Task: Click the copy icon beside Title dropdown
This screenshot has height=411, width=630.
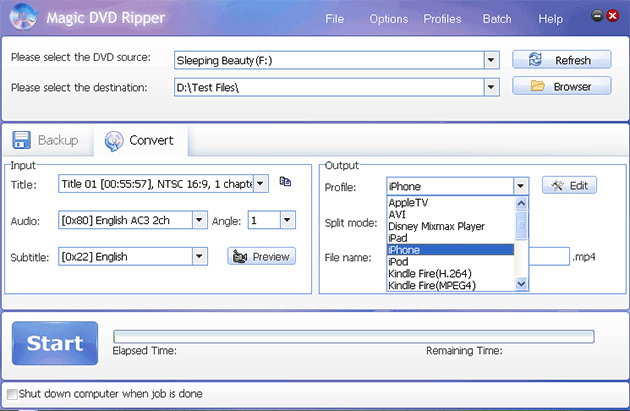Action: 285,182
